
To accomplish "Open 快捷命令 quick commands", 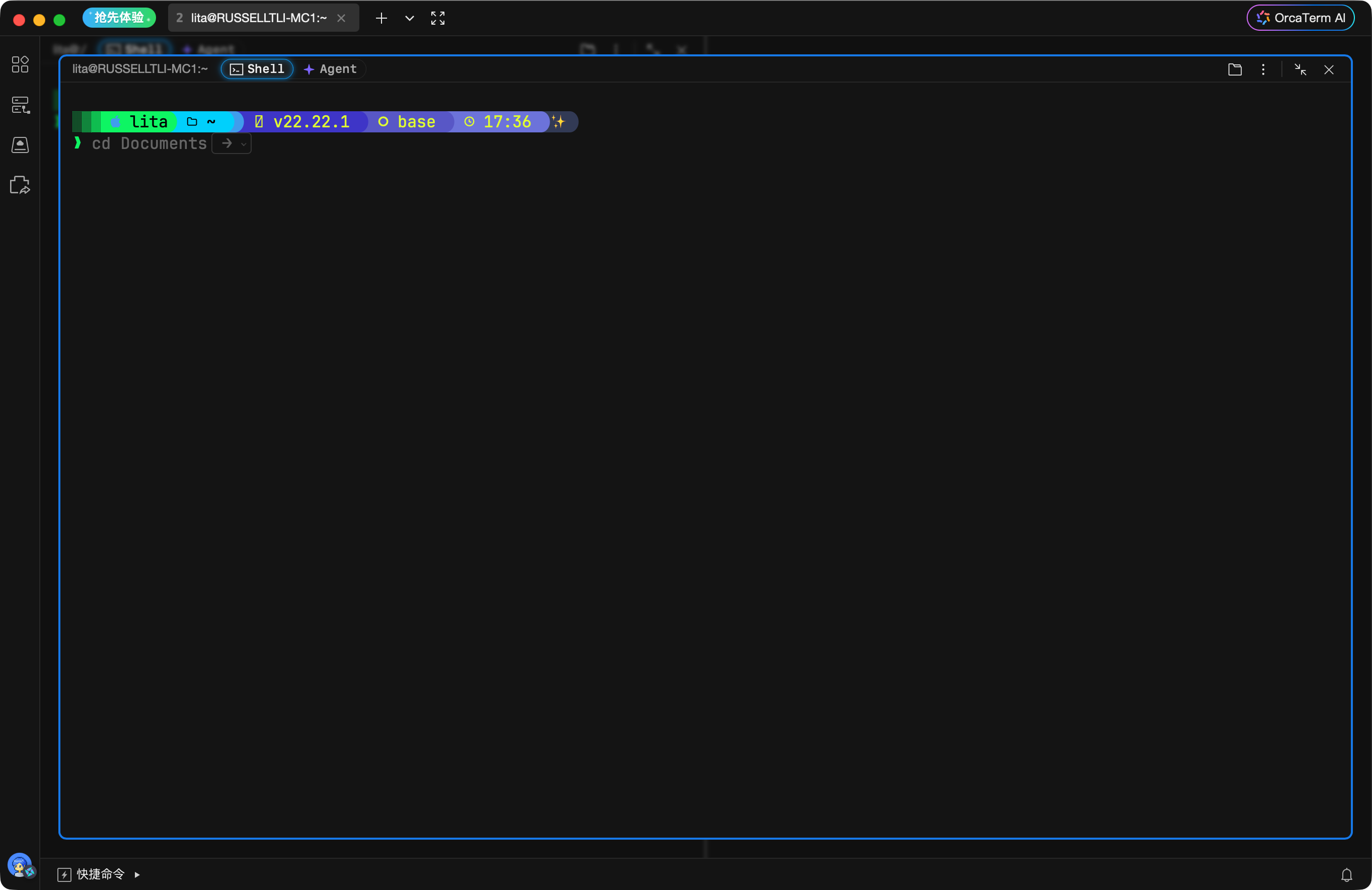I will tap(100, 874).
